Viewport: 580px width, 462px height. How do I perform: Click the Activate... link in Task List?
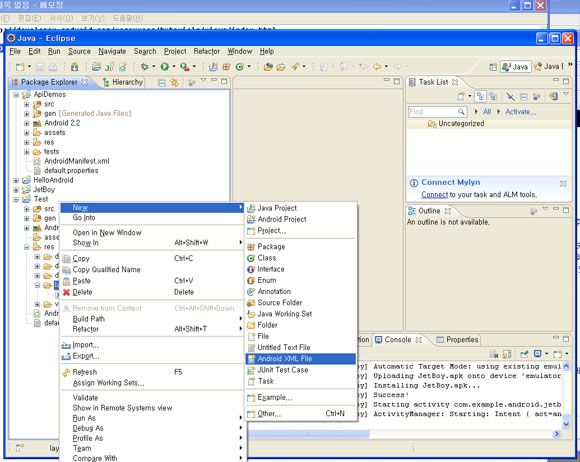(520, 111)
